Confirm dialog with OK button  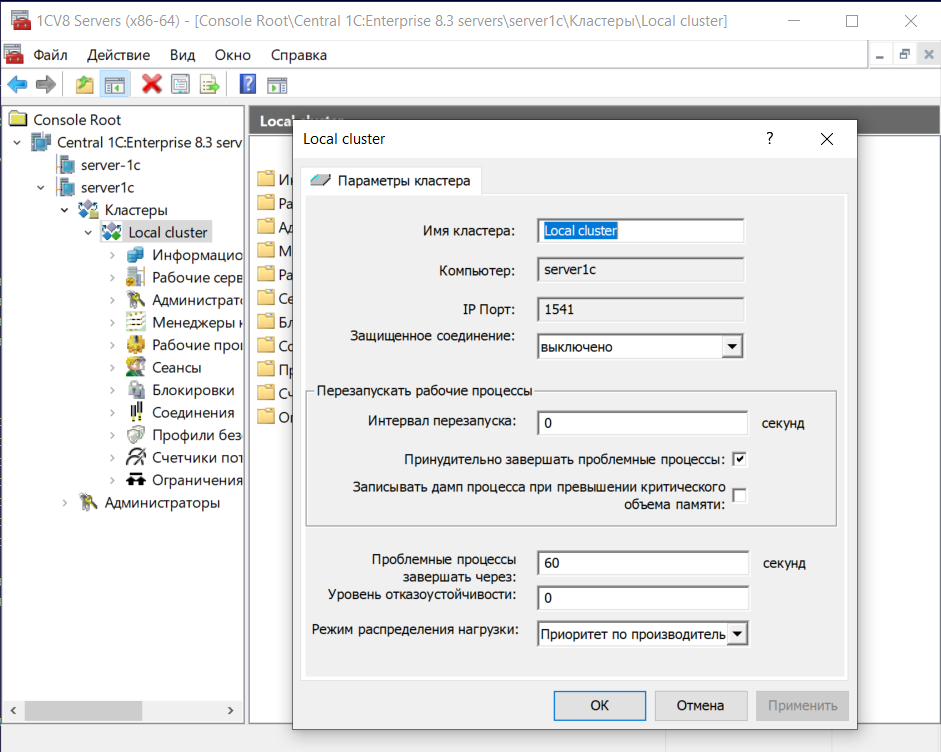600,705
